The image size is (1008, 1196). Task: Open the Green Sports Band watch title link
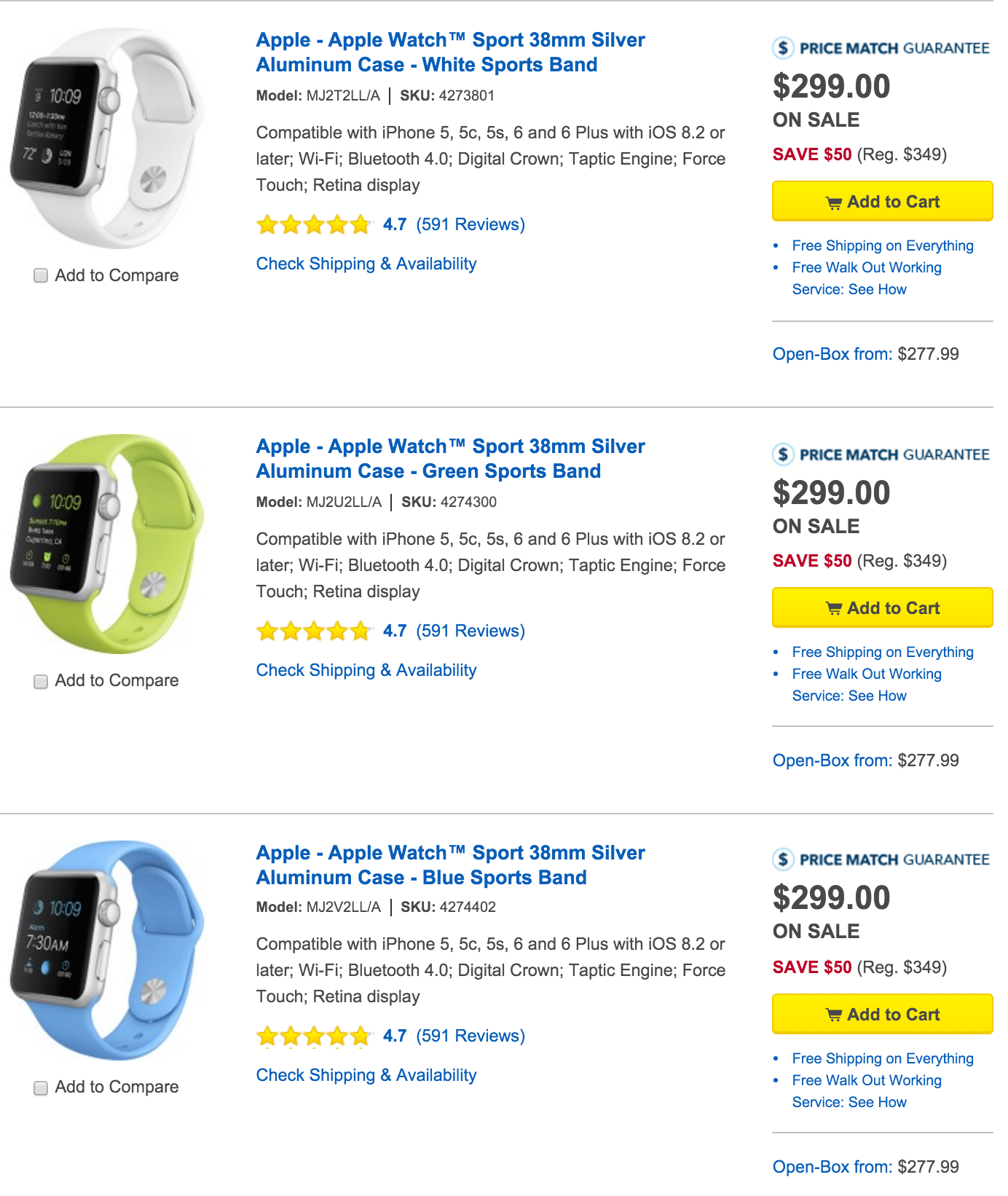(450, 459)
